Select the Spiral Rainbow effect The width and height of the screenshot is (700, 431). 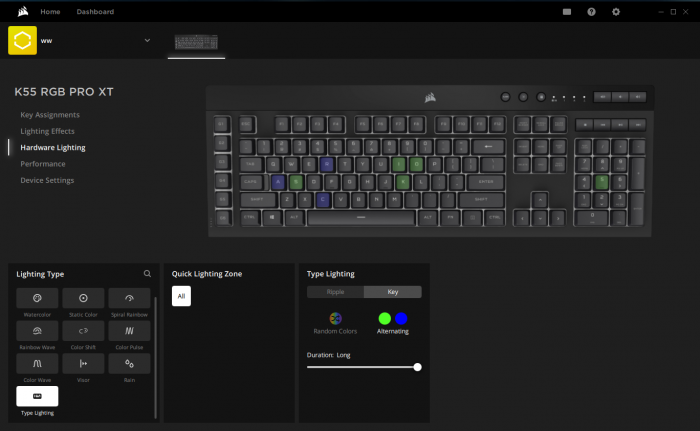(129, 299)
